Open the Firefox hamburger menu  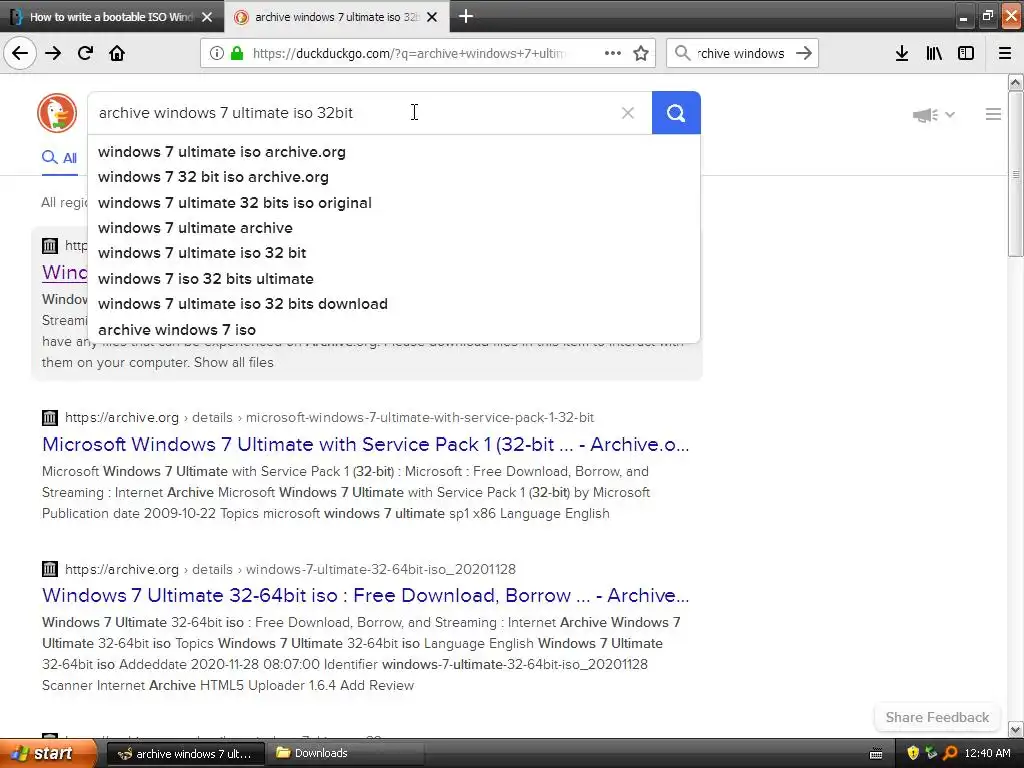click(1005, 53)
